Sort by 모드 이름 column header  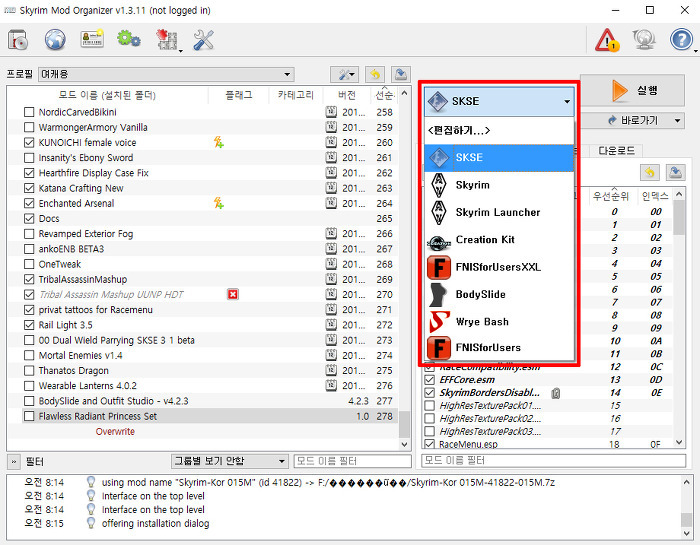(108, 95)
